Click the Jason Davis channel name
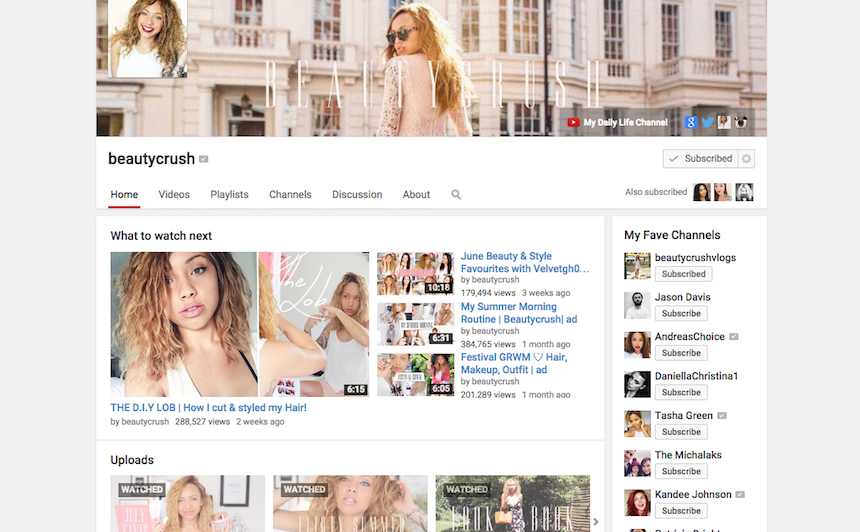This screenshot has width=860, height=532. pyautogui.click(x=682, y=297)
